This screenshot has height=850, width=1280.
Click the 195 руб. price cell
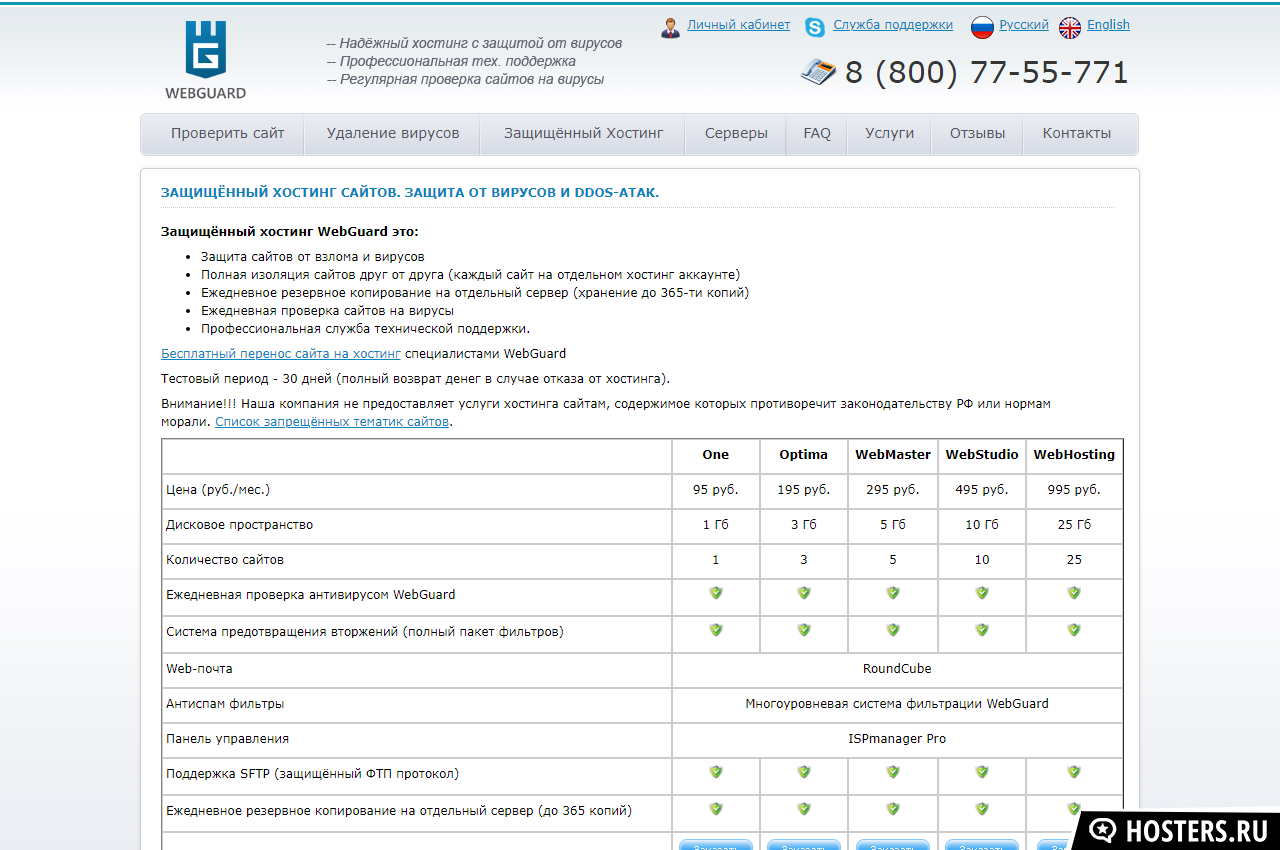tap(804, 490)
